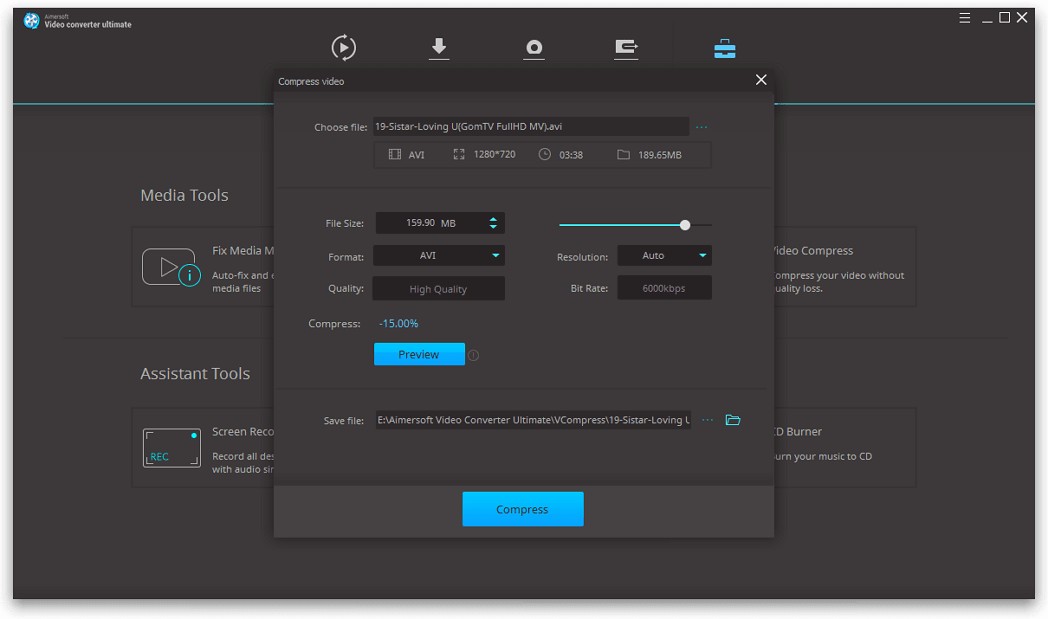Image resolution: width=1048 pixels, height=619 pixels.
Task: Open the video downloader tool
Action: click(x=438, y=47)
